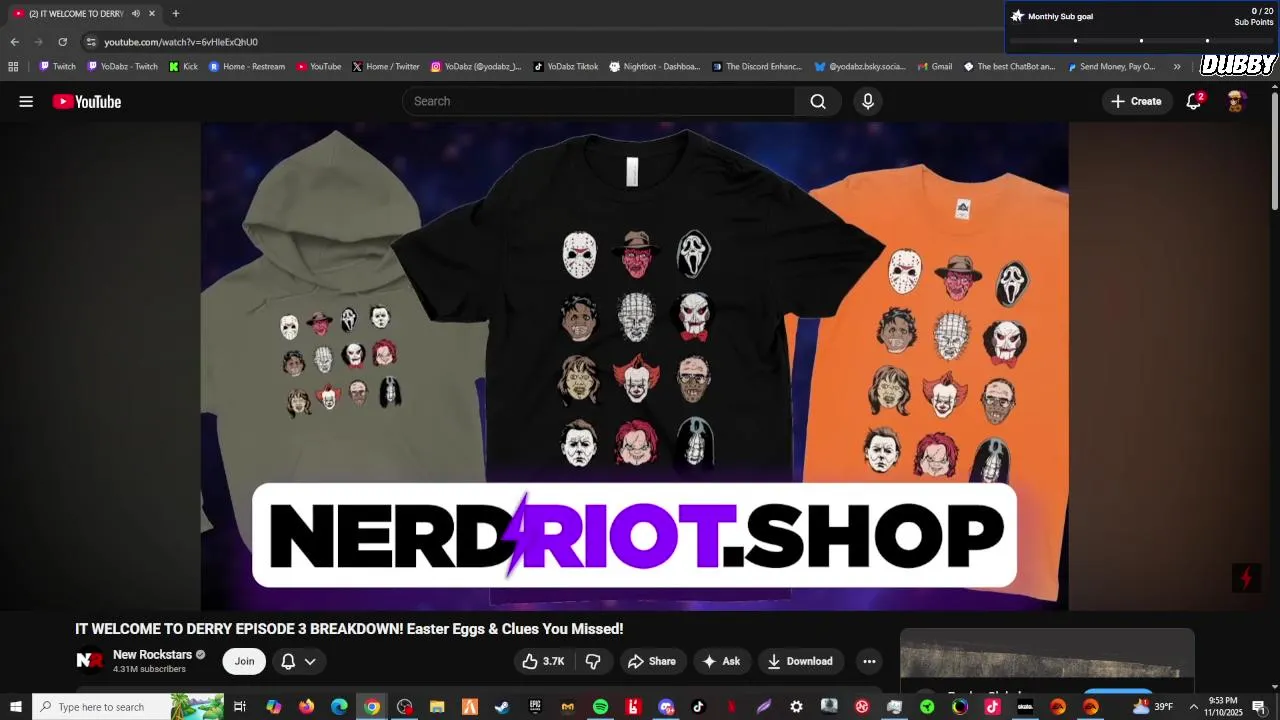Launch Microsoft Edge from the taskbar
The width and height of the screenshot is (1280, 720).
(339, 707)
